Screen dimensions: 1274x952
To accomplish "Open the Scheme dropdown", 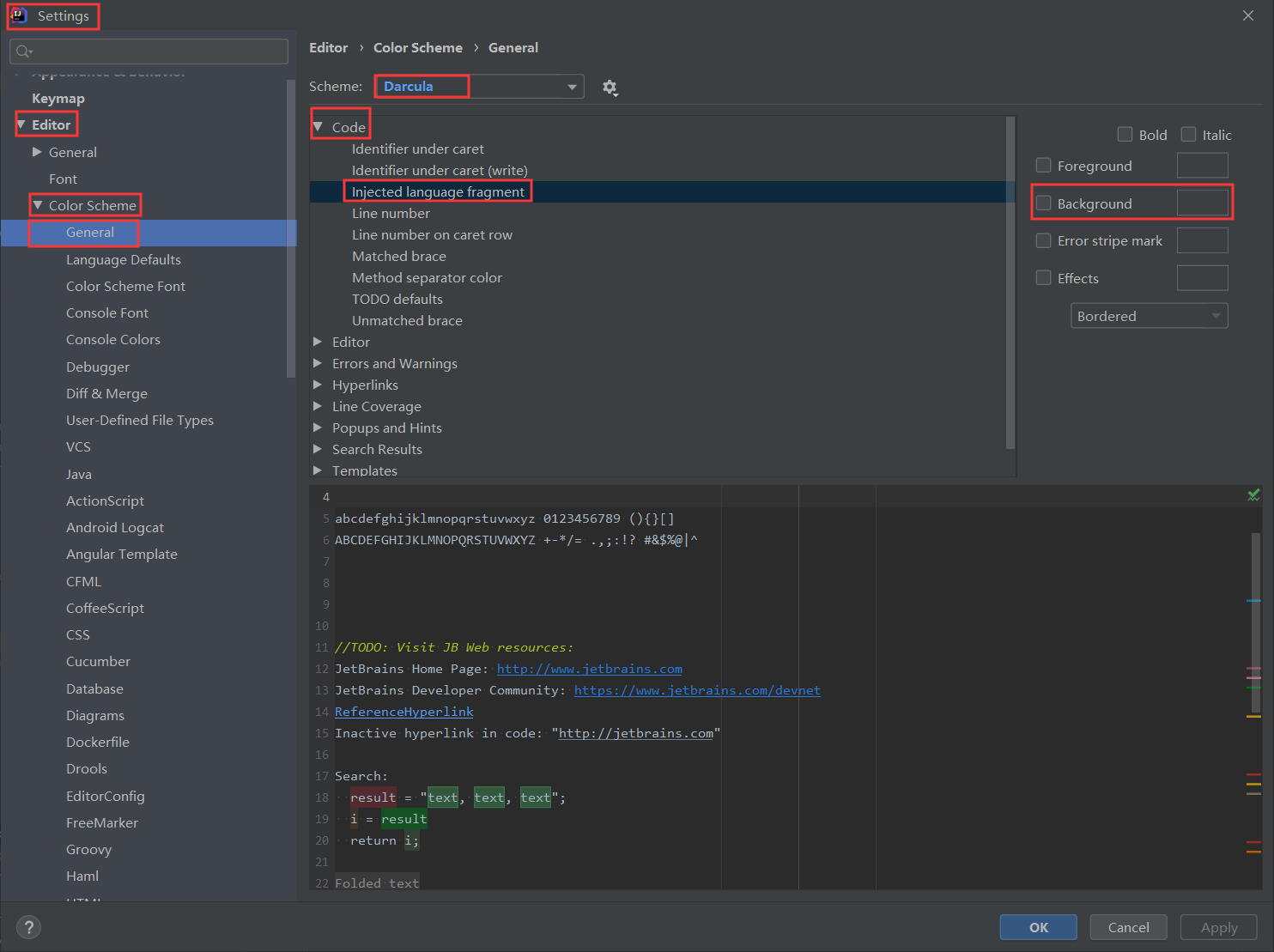I will (571, 86).
